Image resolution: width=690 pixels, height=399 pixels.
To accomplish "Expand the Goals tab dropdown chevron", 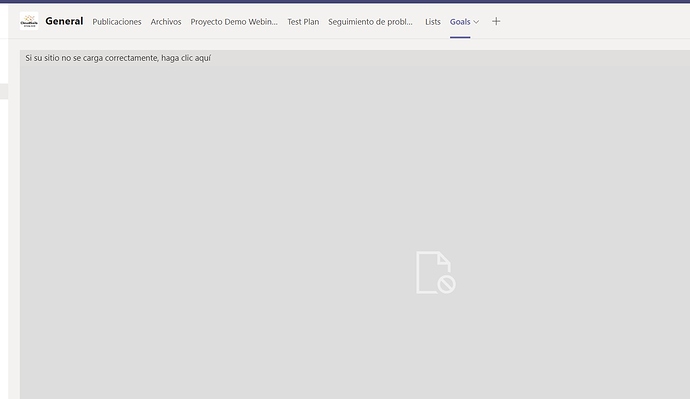I will pos(476,22).
